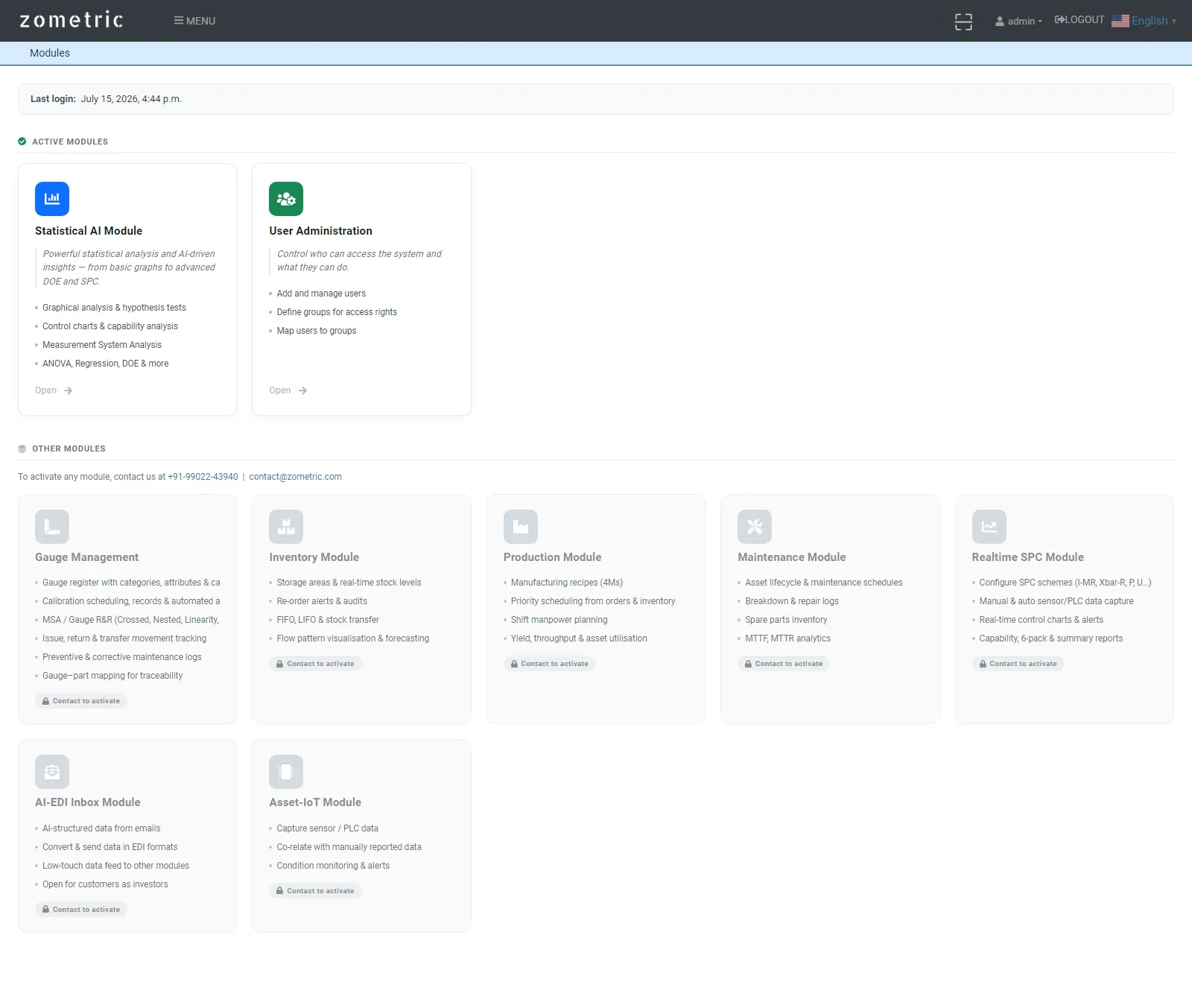
Task: Click the Active Modules check icon
Action: [x=22, y=142]
